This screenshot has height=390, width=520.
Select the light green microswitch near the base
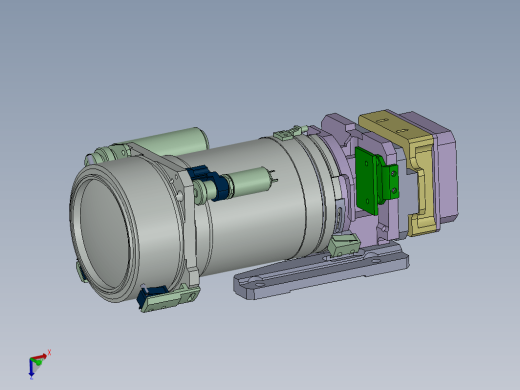click(344, 245)
